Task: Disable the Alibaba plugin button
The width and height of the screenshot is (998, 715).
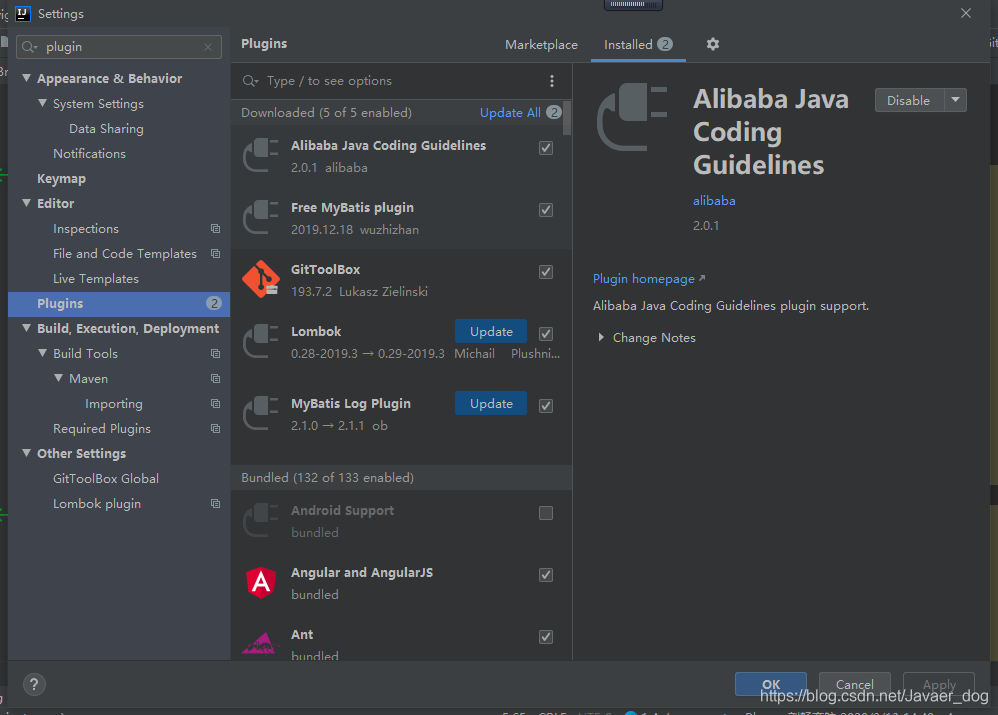Action: [909, 100]
